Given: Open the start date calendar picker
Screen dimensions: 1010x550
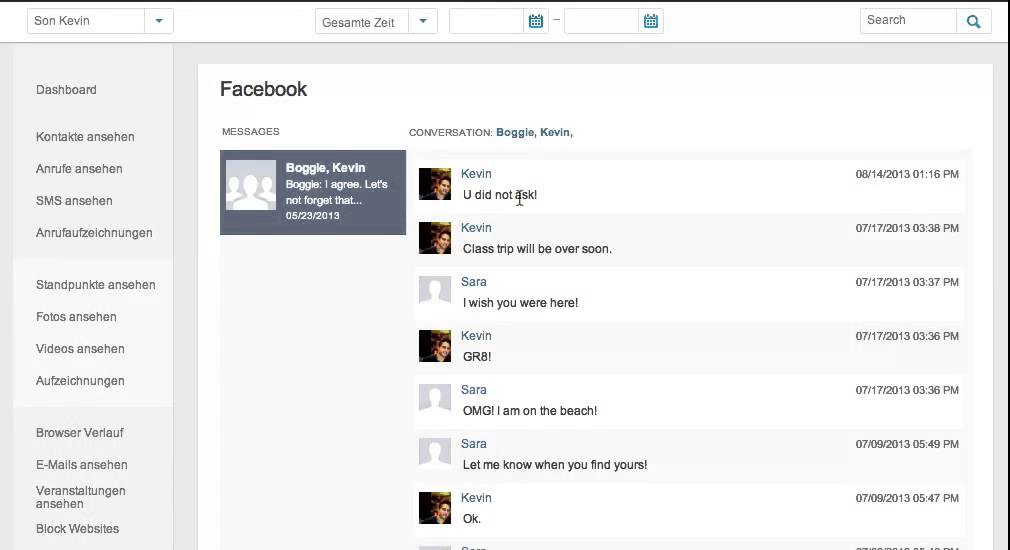Looking at the screenshot, I should pyautogui.click(x=535, y=21).
